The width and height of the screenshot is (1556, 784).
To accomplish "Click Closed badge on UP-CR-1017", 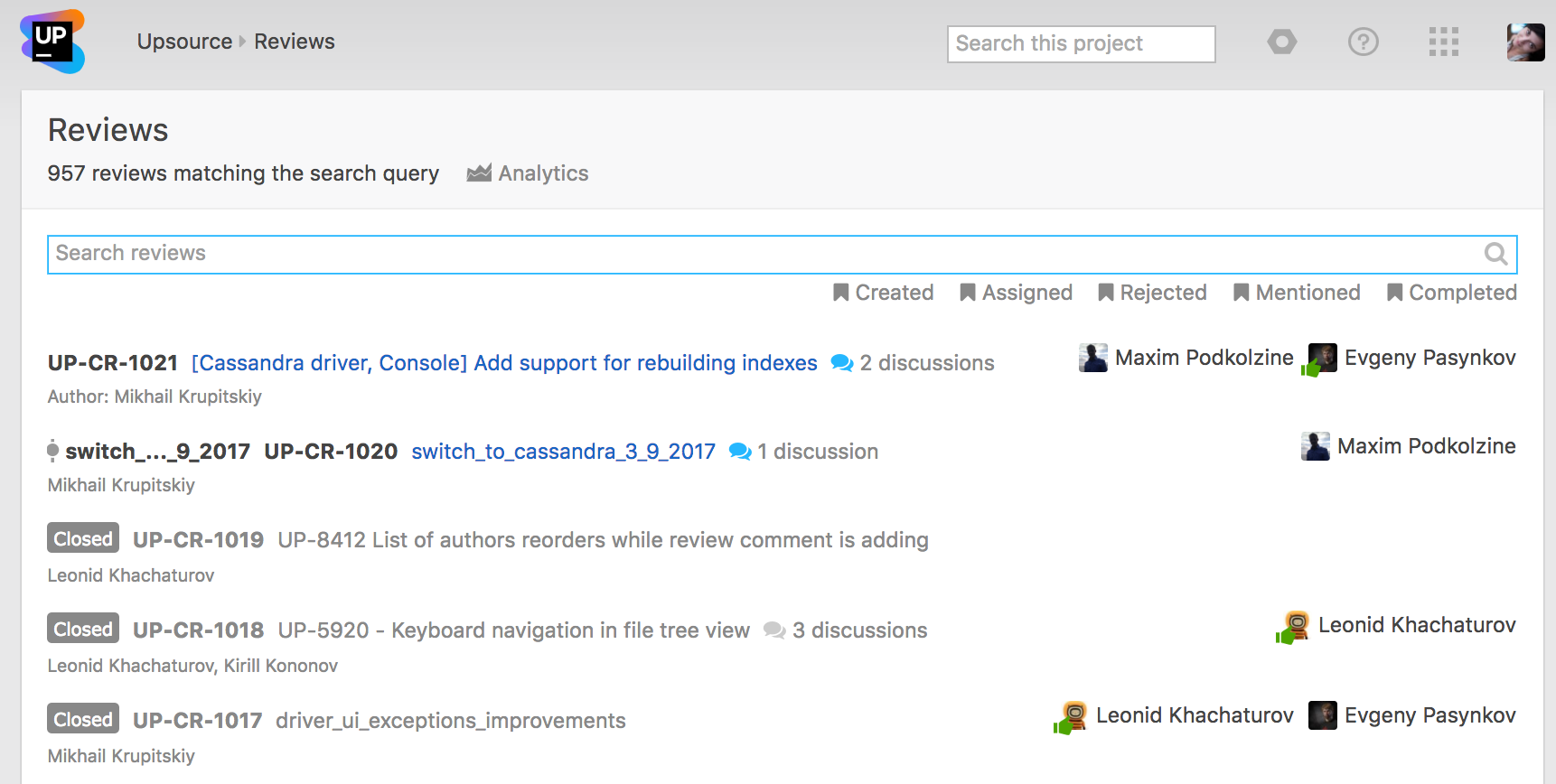I will pyautogui.click(x=83, y=719).
